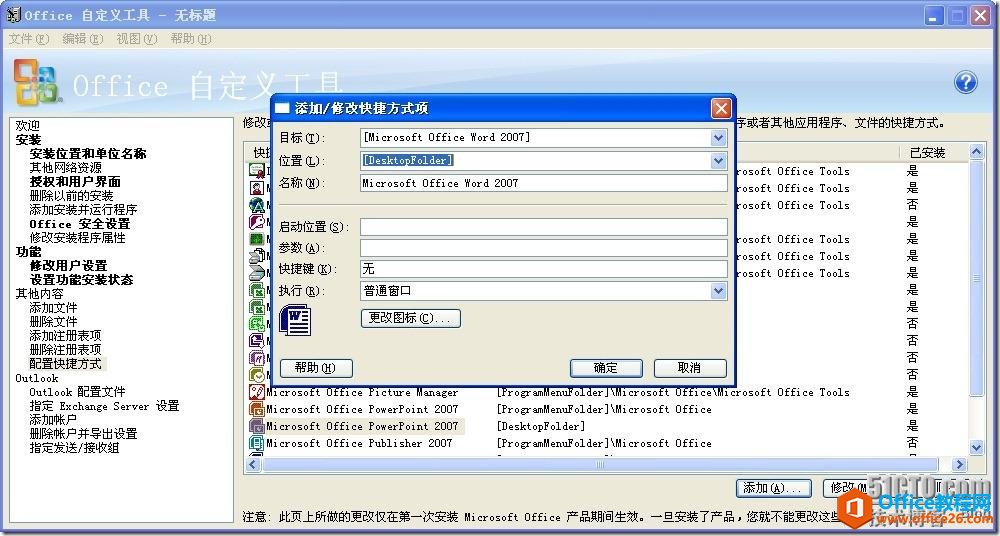Screen dimensions: 1000x536
Task: Select 删除注册表项 in the tree
Action: (x=66, y=350)
